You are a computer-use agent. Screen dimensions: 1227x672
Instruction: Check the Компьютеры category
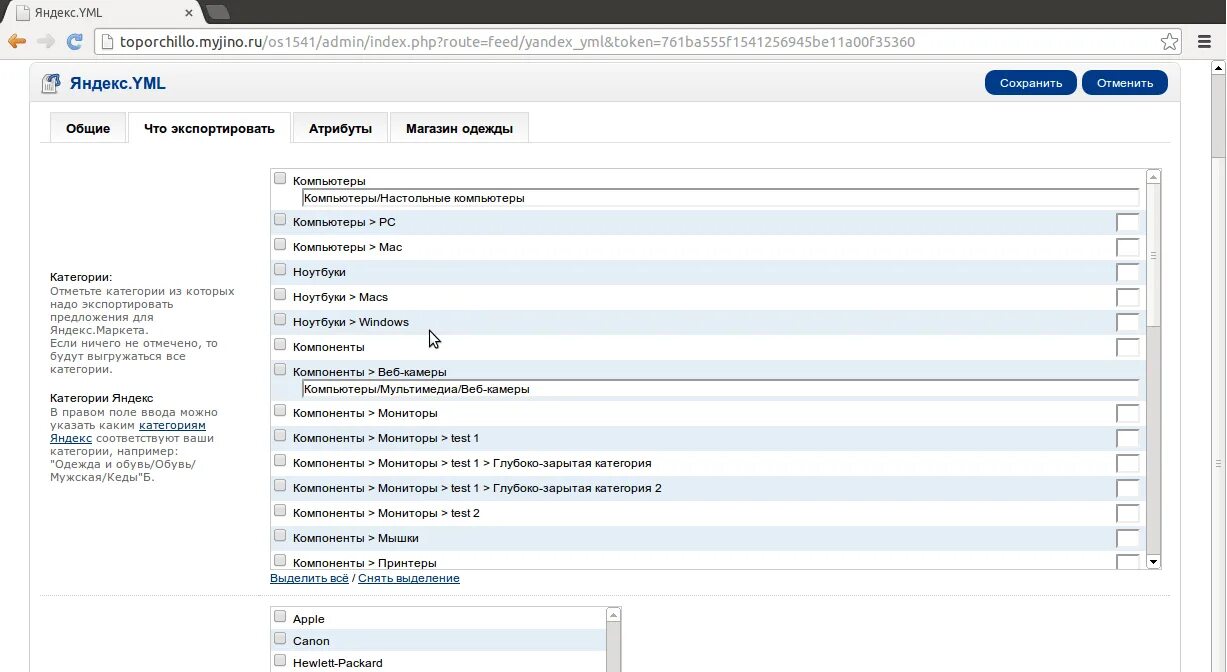[x=280, y=179]
